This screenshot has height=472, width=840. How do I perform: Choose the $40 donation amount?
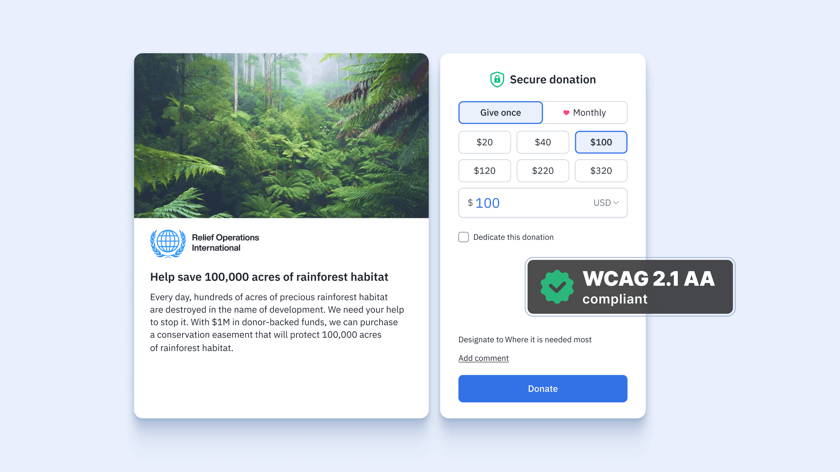point(543,142)
